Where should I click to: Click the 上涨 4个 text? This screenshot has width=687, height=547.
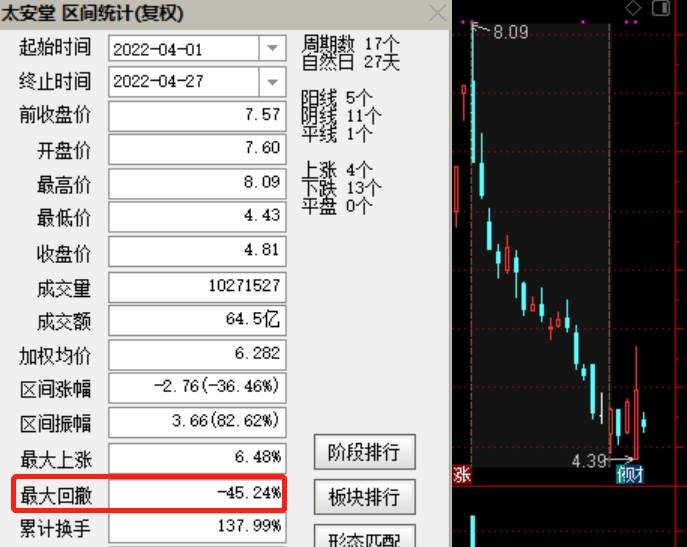click(337, 170)
